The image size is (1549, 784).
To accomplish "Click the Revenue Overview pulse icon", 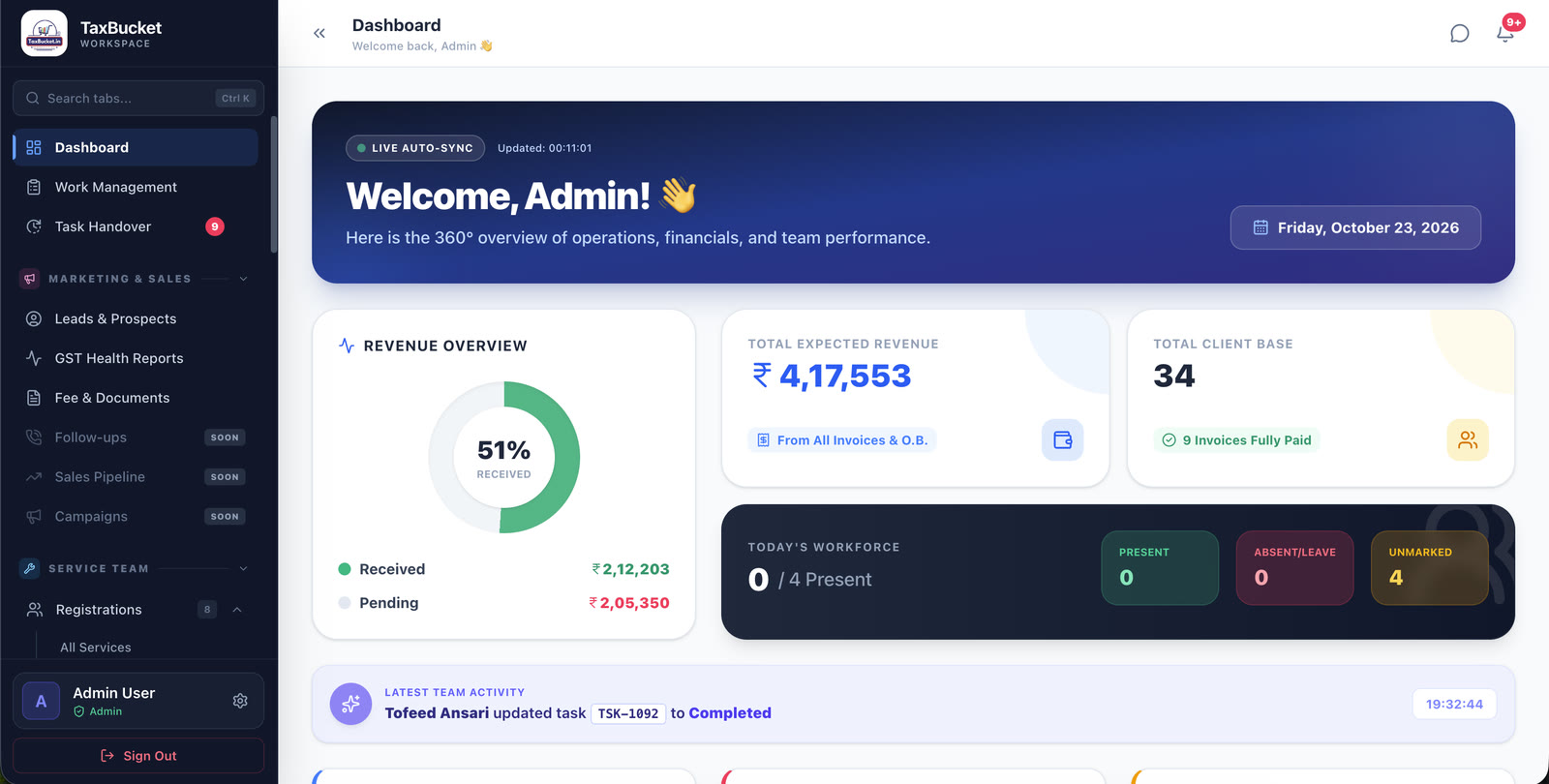I will click(347, 346).
